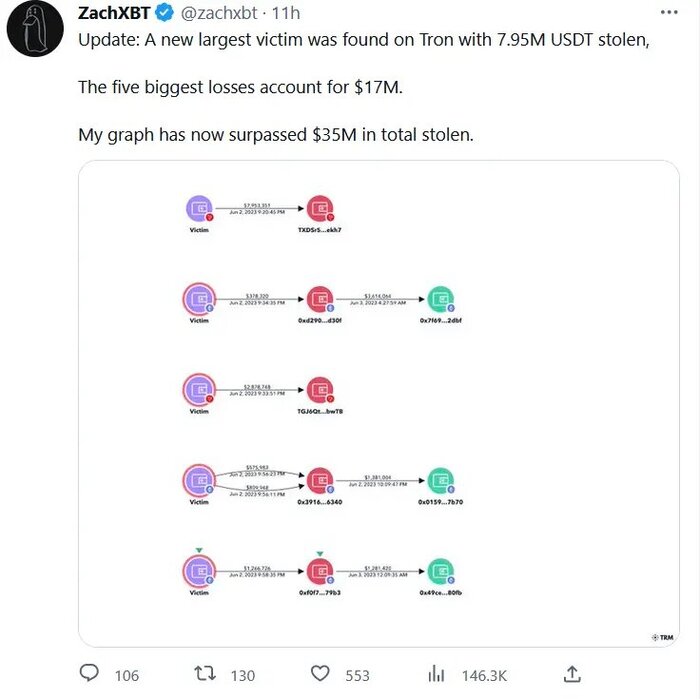Image resolution: width=700 pixels, height=699 pixels.
Task: Open the view analytics bar chart icon
Action: click(436, 675)
